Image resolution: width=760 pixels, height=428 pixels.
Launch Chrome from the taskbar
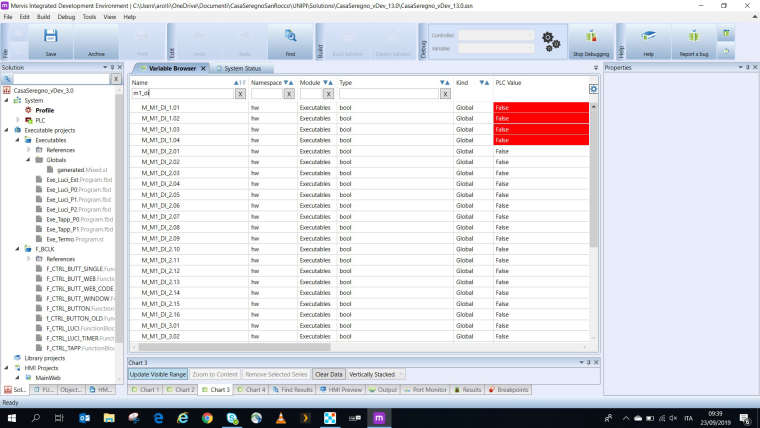[x=207, y=418]
